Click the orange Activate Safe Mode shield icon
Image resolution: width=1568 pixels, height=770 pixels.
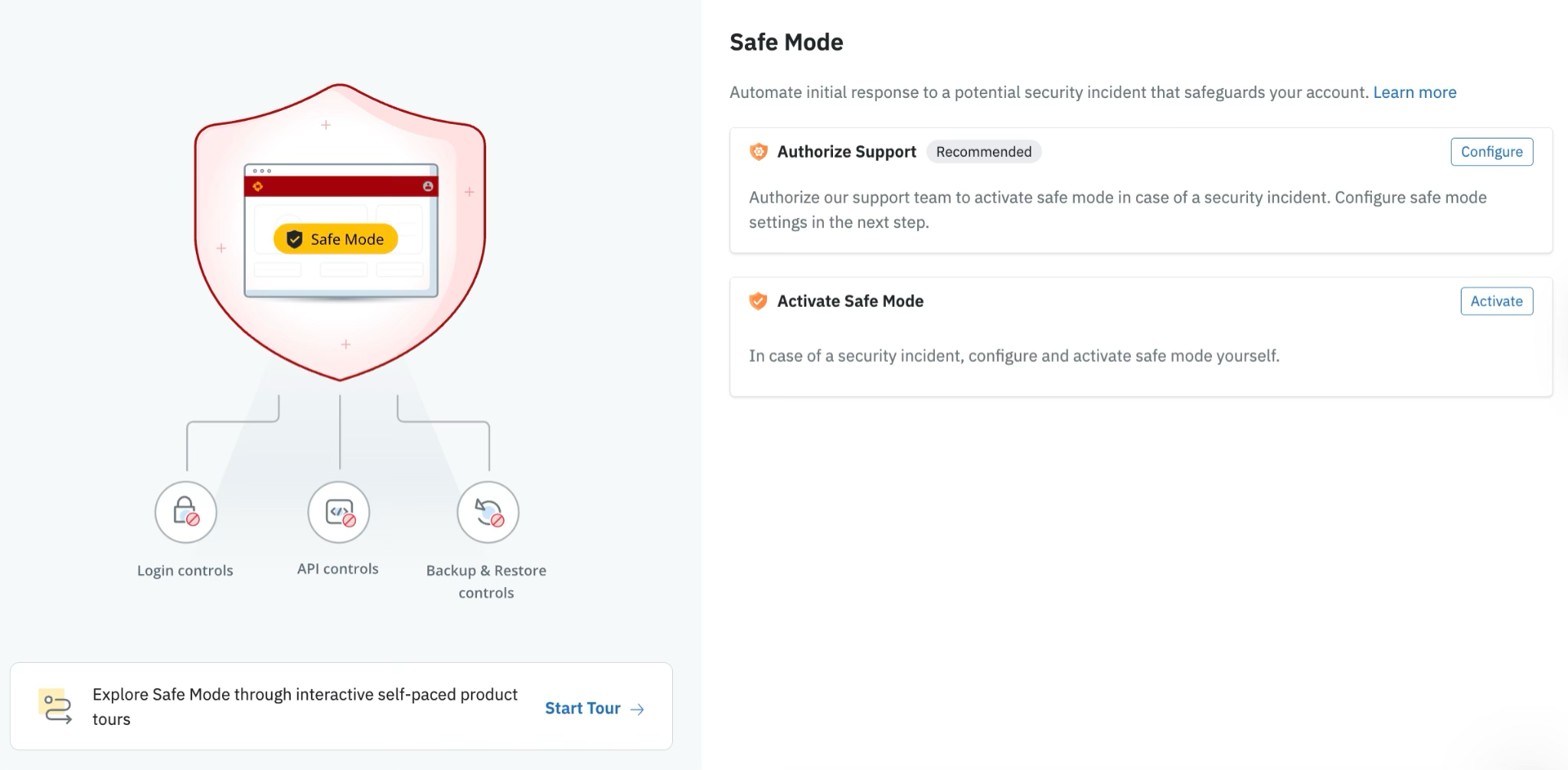756,301
